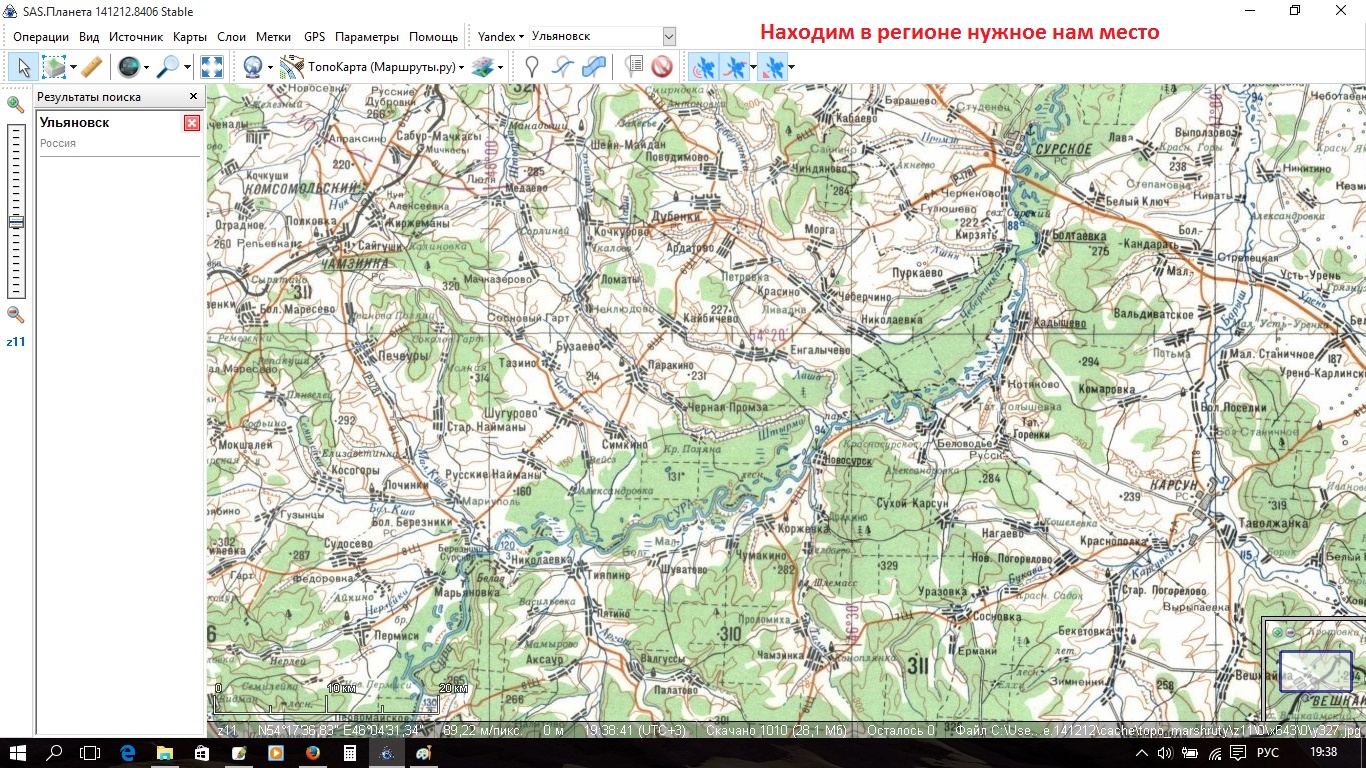Toggle GPS track recording button
Image resolution: width=1366 pixels, height=768 pixels.
pyautogui.click(x=735, y=67)
